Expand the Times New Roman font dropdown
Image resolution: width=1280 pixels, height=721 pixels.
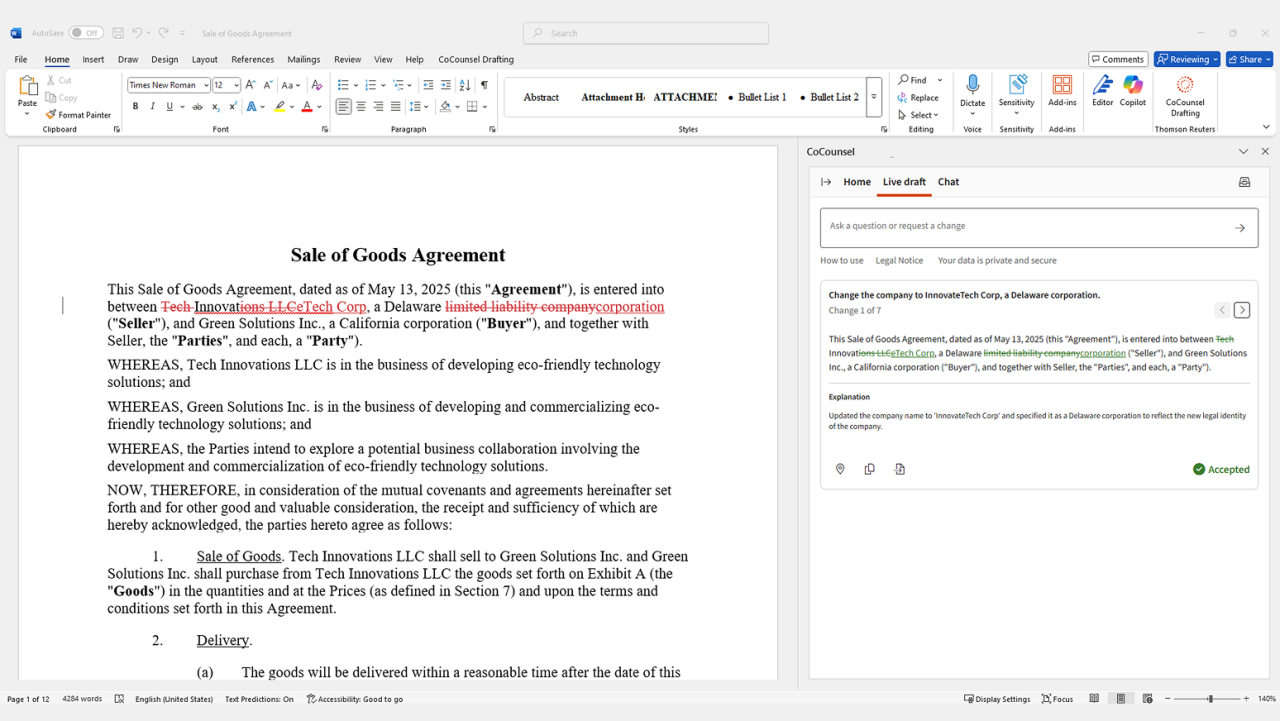coord(206,85)
